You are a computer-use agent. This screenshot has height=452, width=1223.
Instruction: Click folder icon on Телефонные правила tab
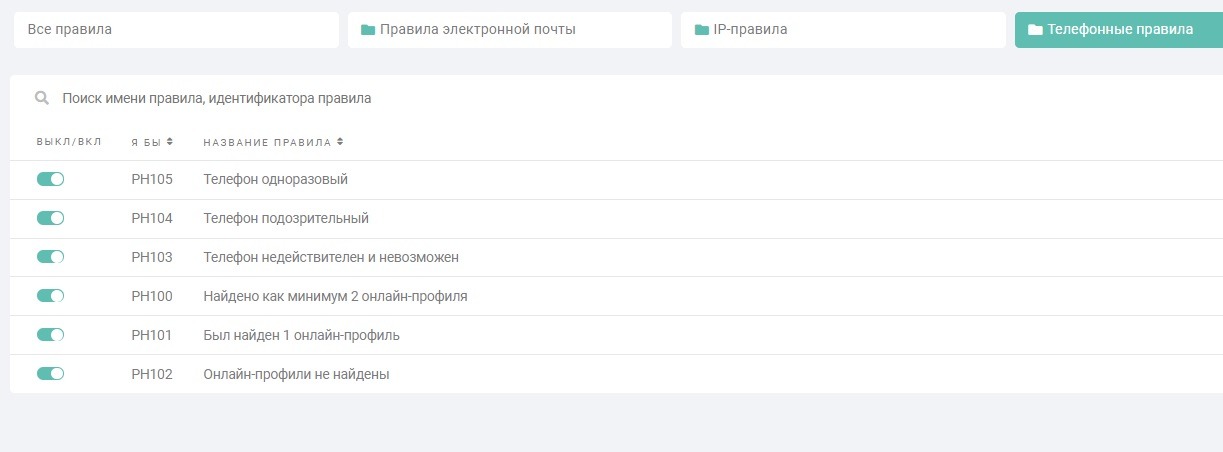pos(1035,30)
